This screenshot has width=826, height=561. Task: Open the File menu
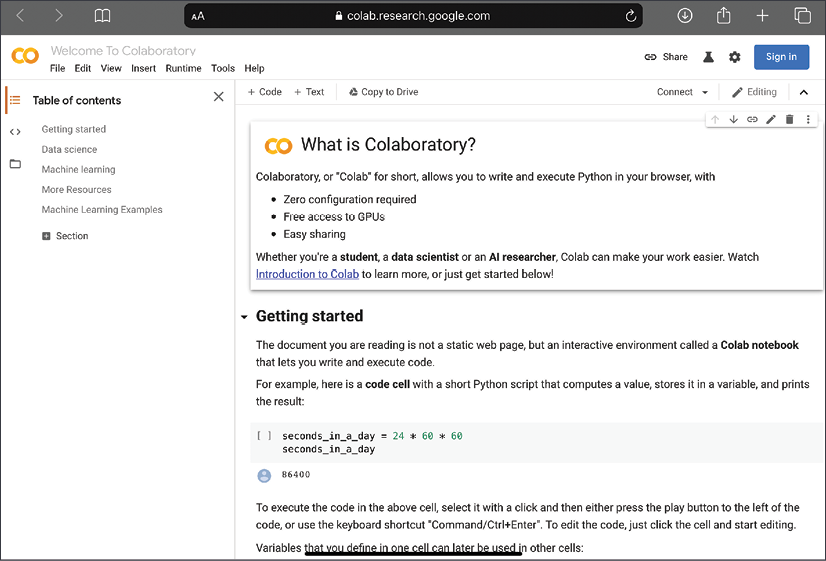57,68
